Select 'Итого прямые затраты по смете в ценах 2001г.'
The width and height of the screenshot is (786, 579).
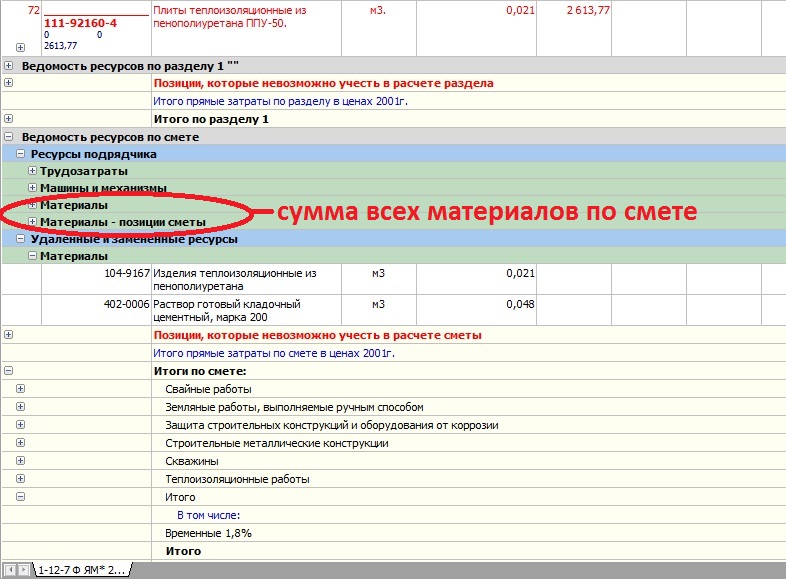(274, 353)
